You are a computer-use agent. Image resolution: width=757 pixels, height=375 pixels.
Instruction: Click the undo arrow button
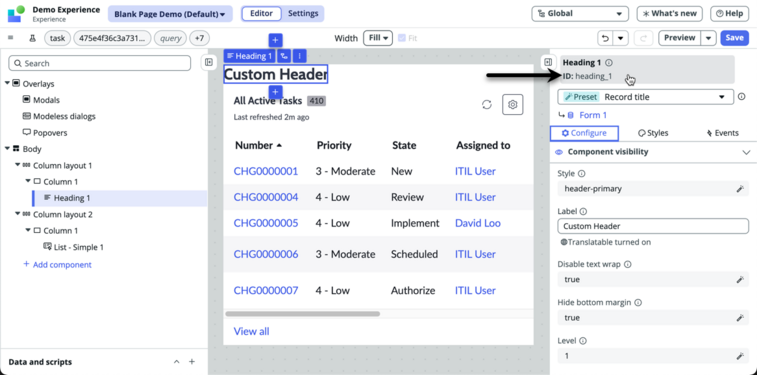point(605,38)
